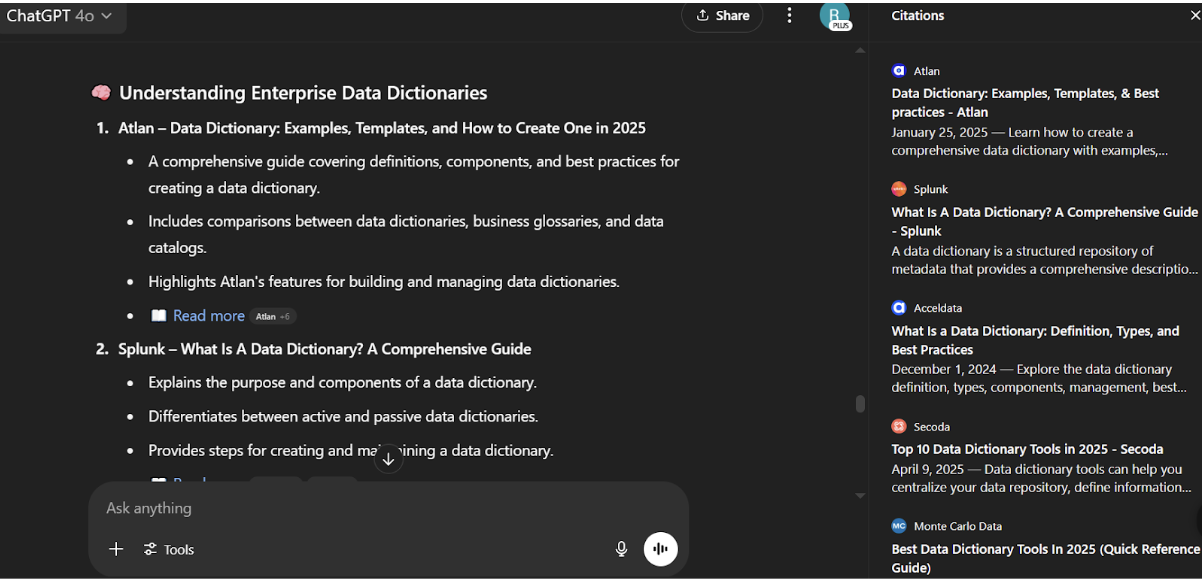The image size is (1202, 580).
Task: Click the Splunk – What Is A Data Dictionary item title
Action: pyautogui.click(x=325, y=349)
